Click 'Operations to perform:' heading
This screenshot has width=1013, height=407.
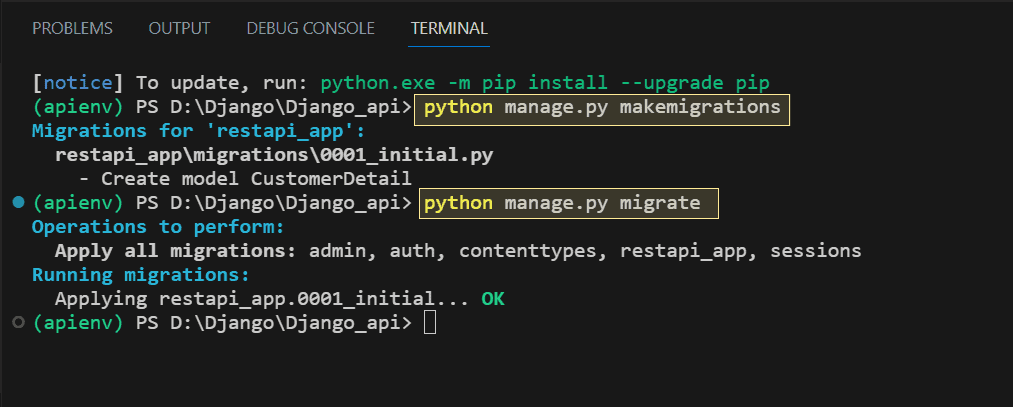click(x=158, y=227)
